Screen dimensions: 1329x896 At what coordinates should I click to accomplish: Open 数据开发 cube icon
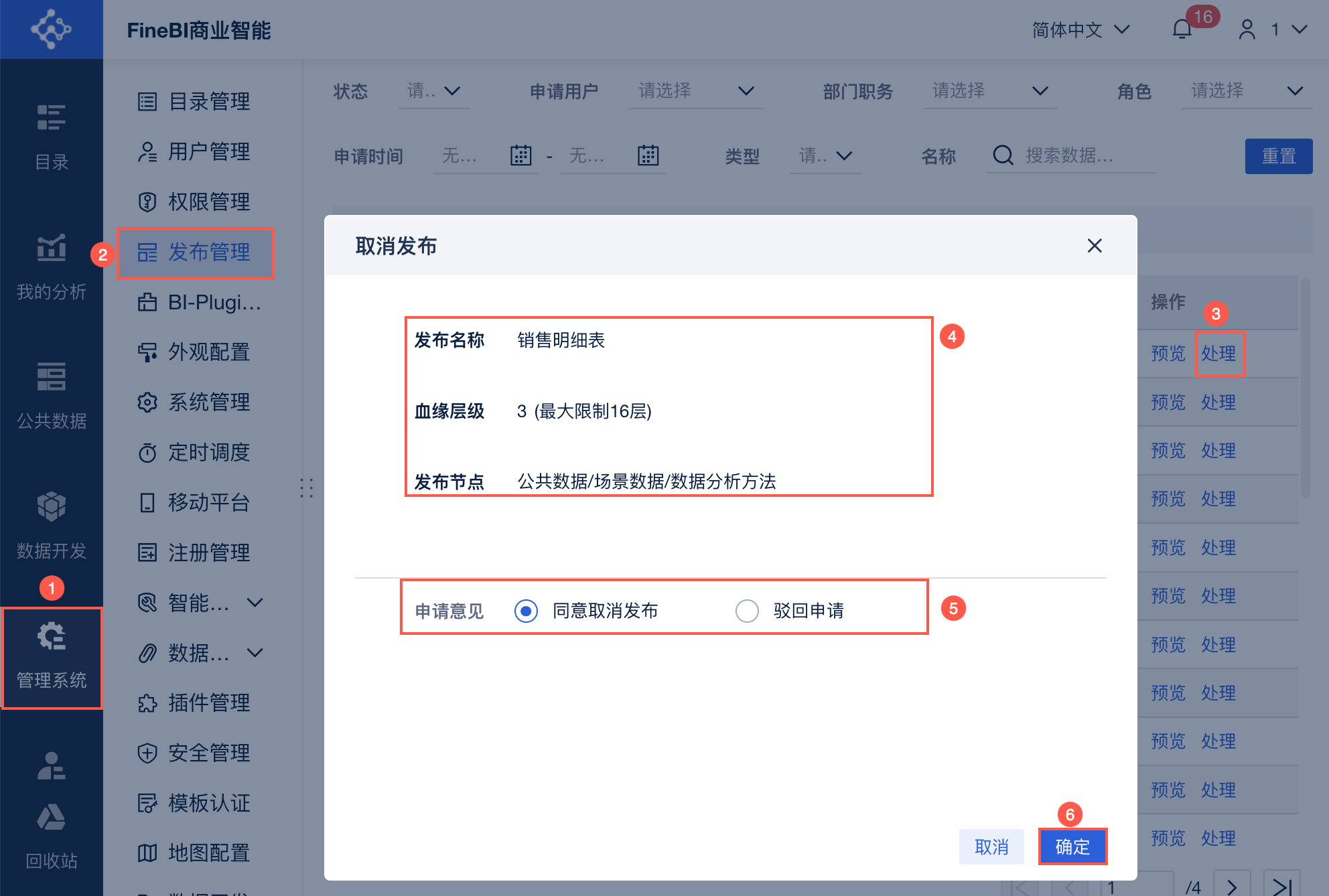tap(51, 506)
